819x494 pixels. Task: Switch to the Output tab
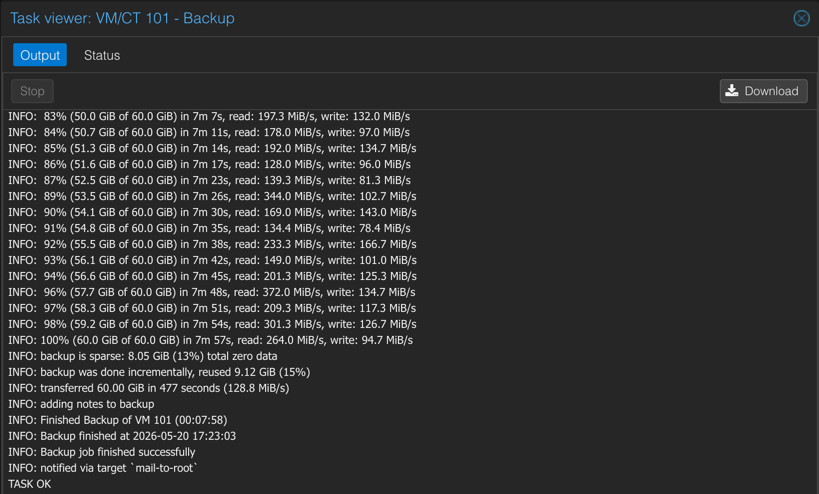[x=40, y=55]
